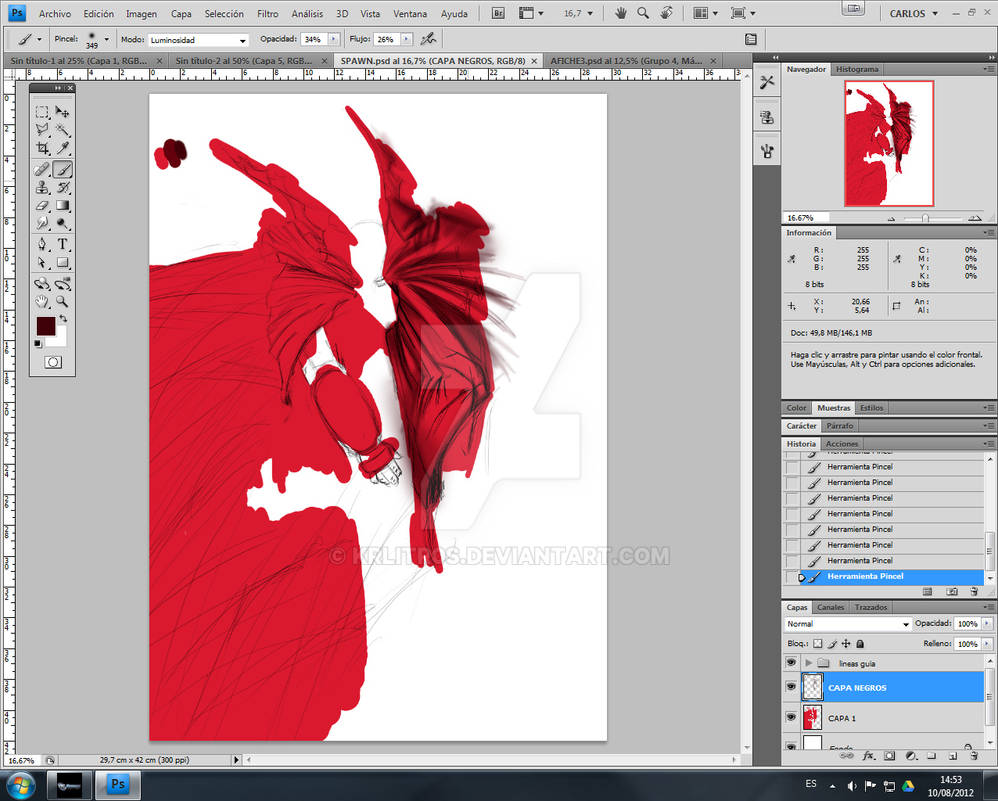Enable transparency lock on CAPA NEGROS
Image resolution: width=998 pixels, height=801 pixels.
pos(816,643)
